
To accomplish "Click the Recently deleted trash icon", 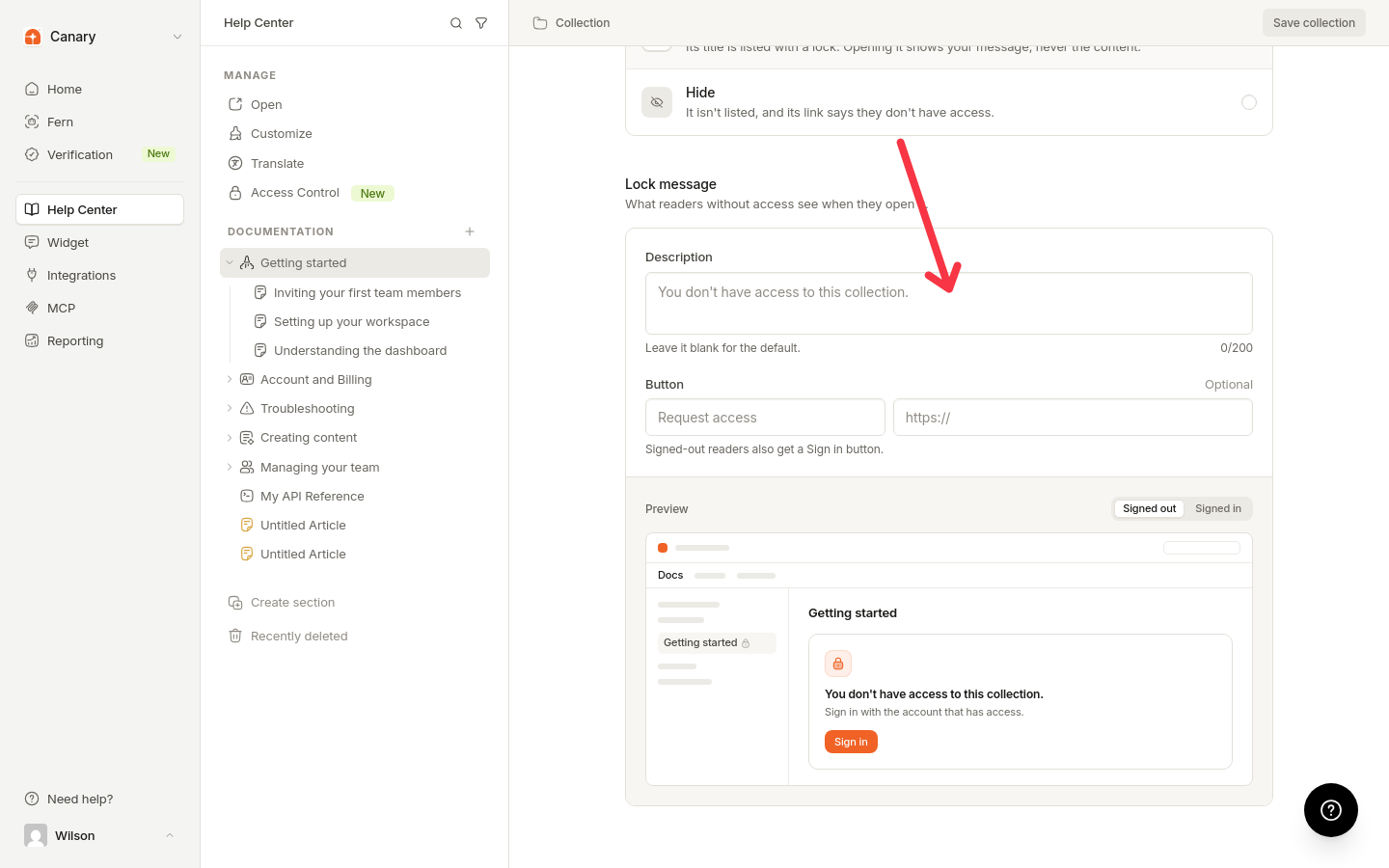I will click(x=235, y=636).
